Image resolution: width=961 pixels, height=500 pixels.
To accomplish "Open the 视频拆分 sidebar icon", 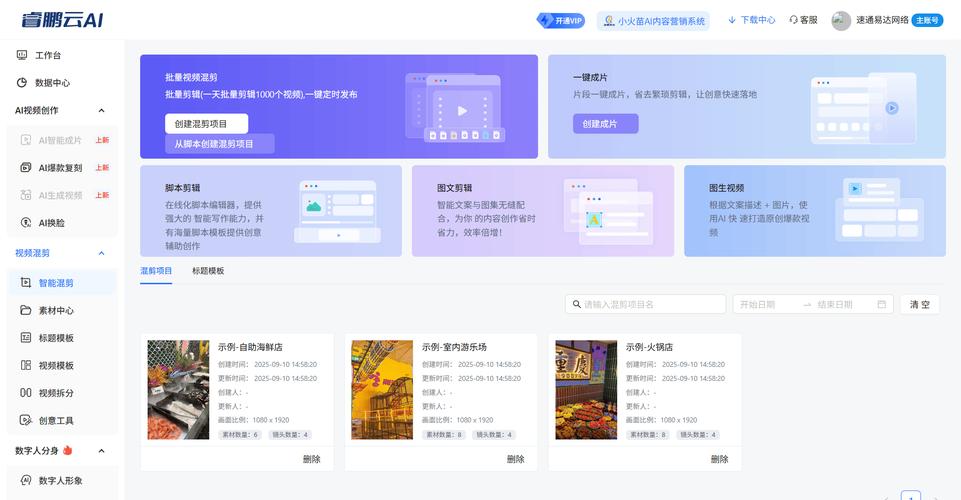I will [26, 393].
